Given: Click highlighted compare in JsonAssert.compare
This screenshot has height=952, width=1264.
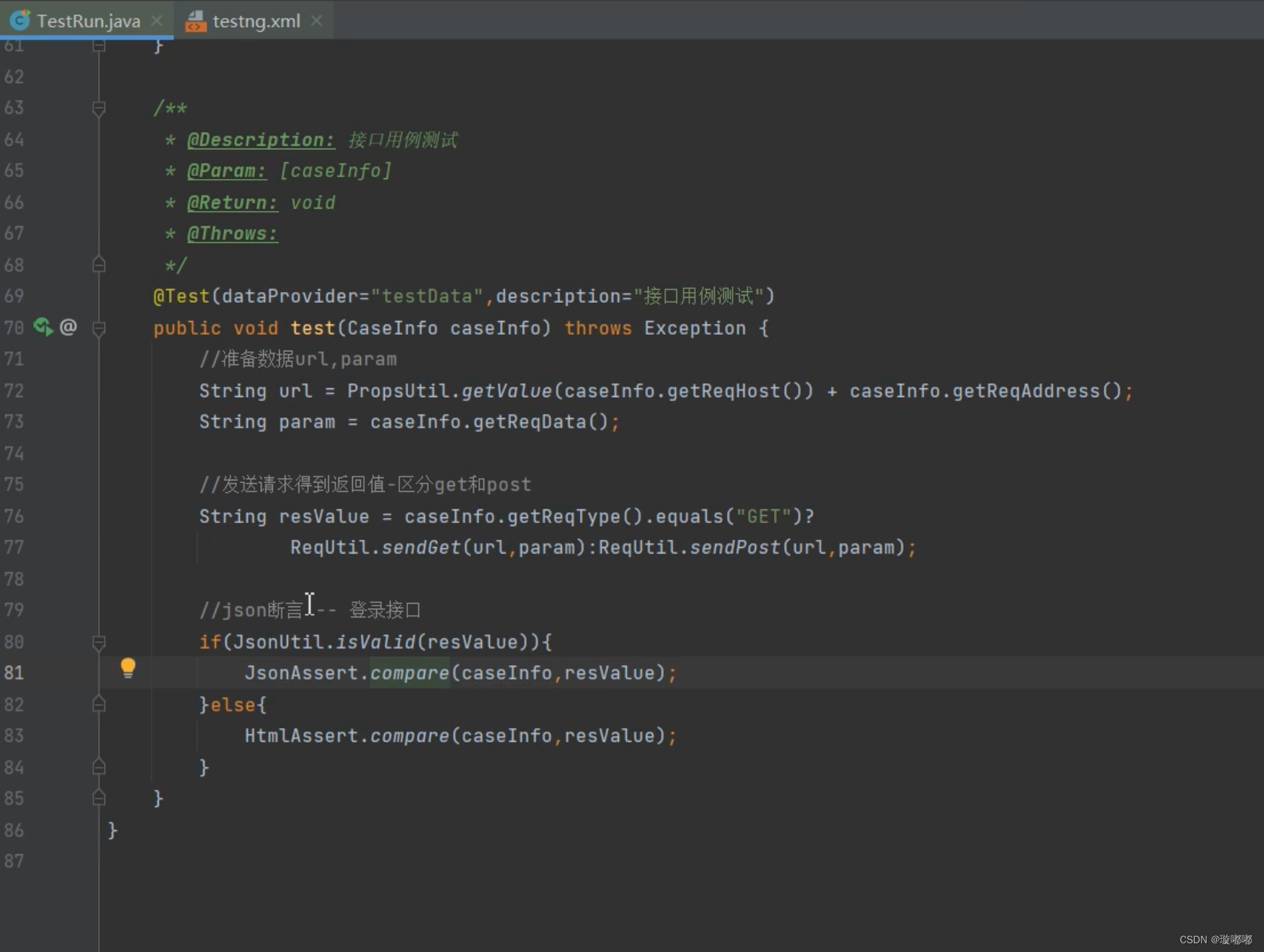Looking at the screenshot, I should click(x=409, y=673).
